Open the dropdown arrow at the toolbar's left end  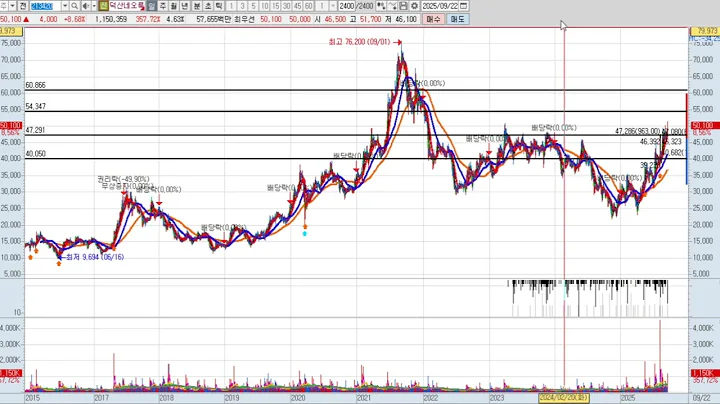(12, 6)
